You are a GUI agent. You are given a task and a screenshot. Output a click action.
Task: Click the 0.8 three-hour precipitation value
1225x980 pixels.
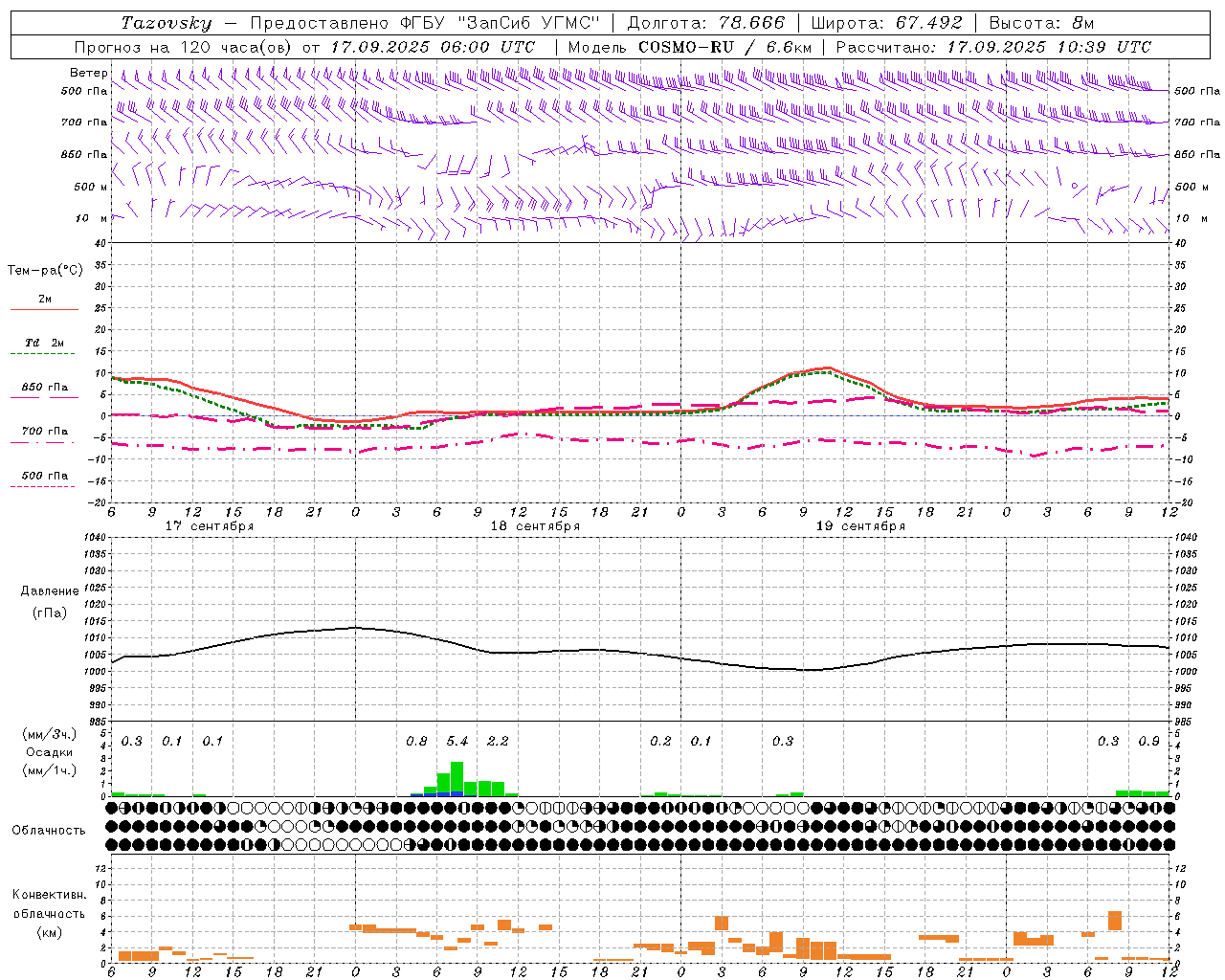tap(416, 741)
